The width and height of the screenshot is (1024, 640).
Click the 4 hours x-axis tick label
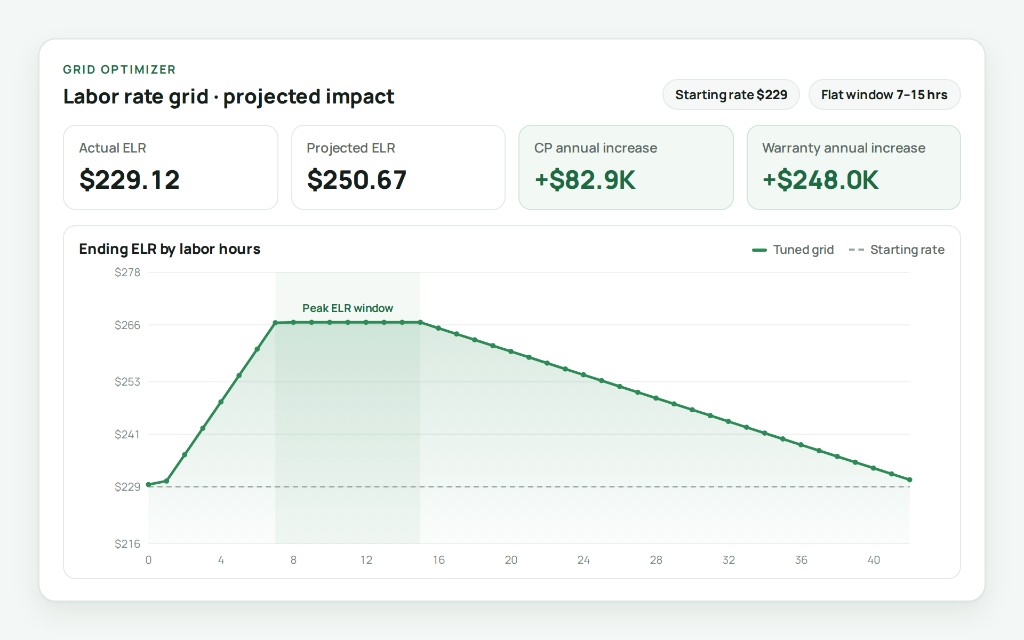221,560
